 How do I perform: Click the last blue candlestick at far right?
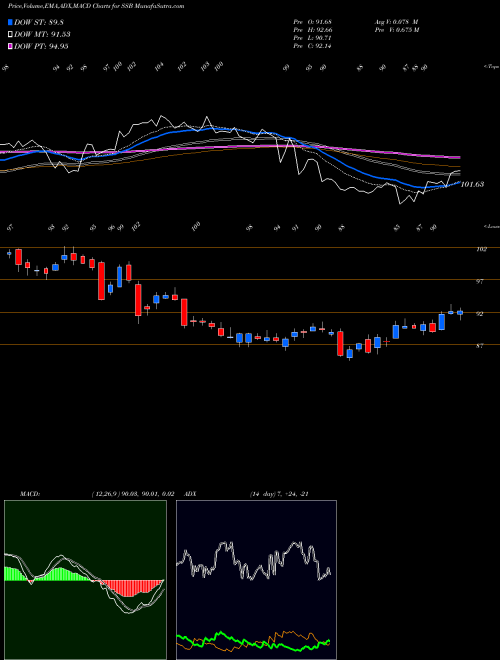460,313
